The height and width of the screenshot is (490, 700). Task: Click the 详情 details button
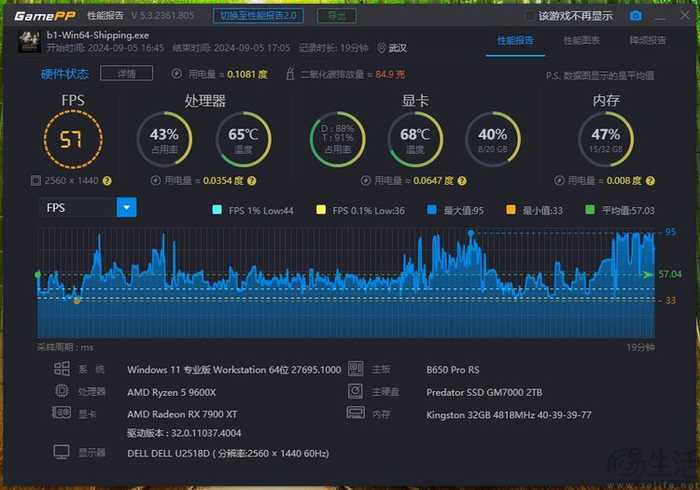[x=126, y=74]
